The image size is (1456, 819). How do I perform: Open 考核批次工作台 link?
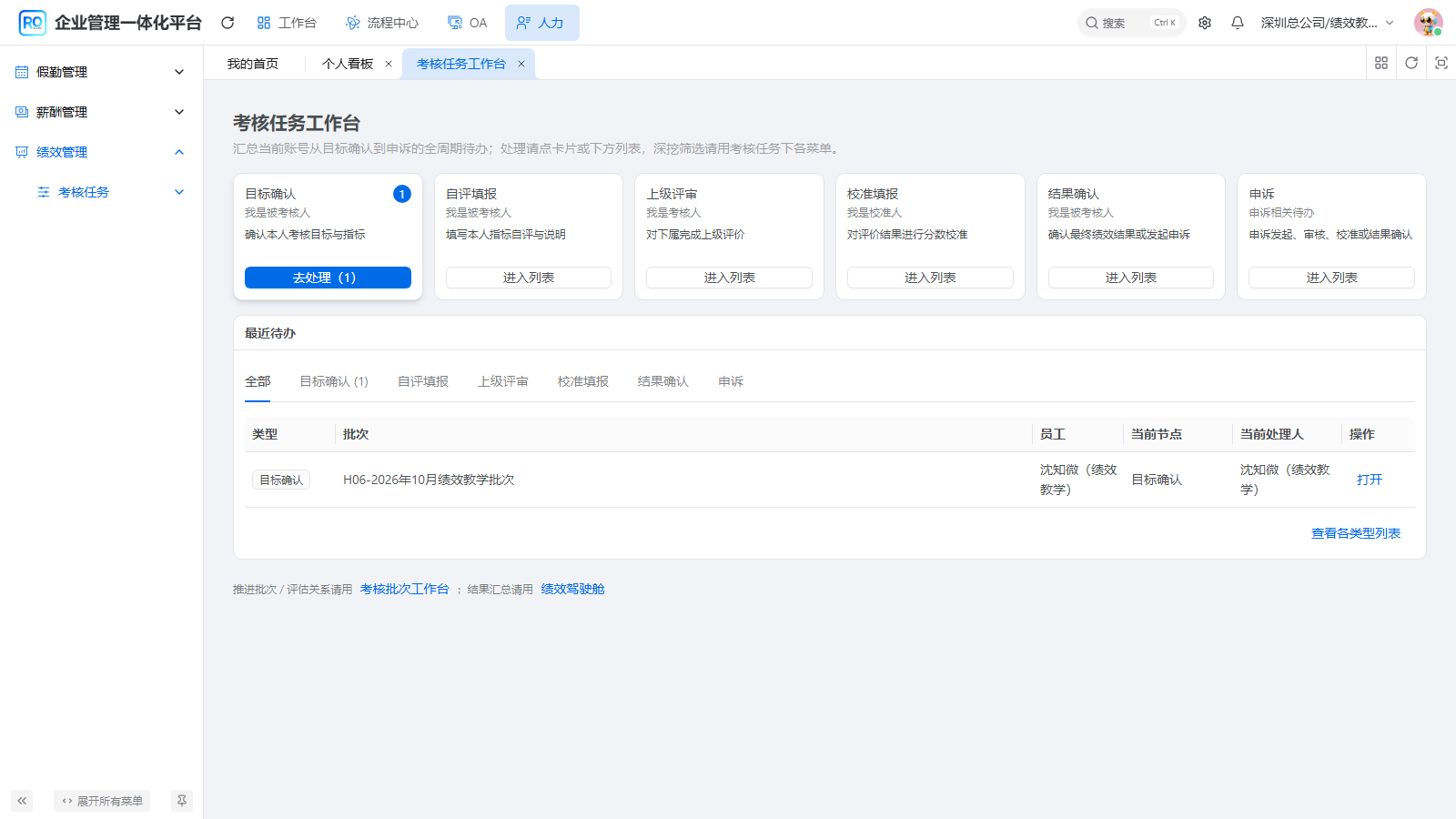(405, 589)
